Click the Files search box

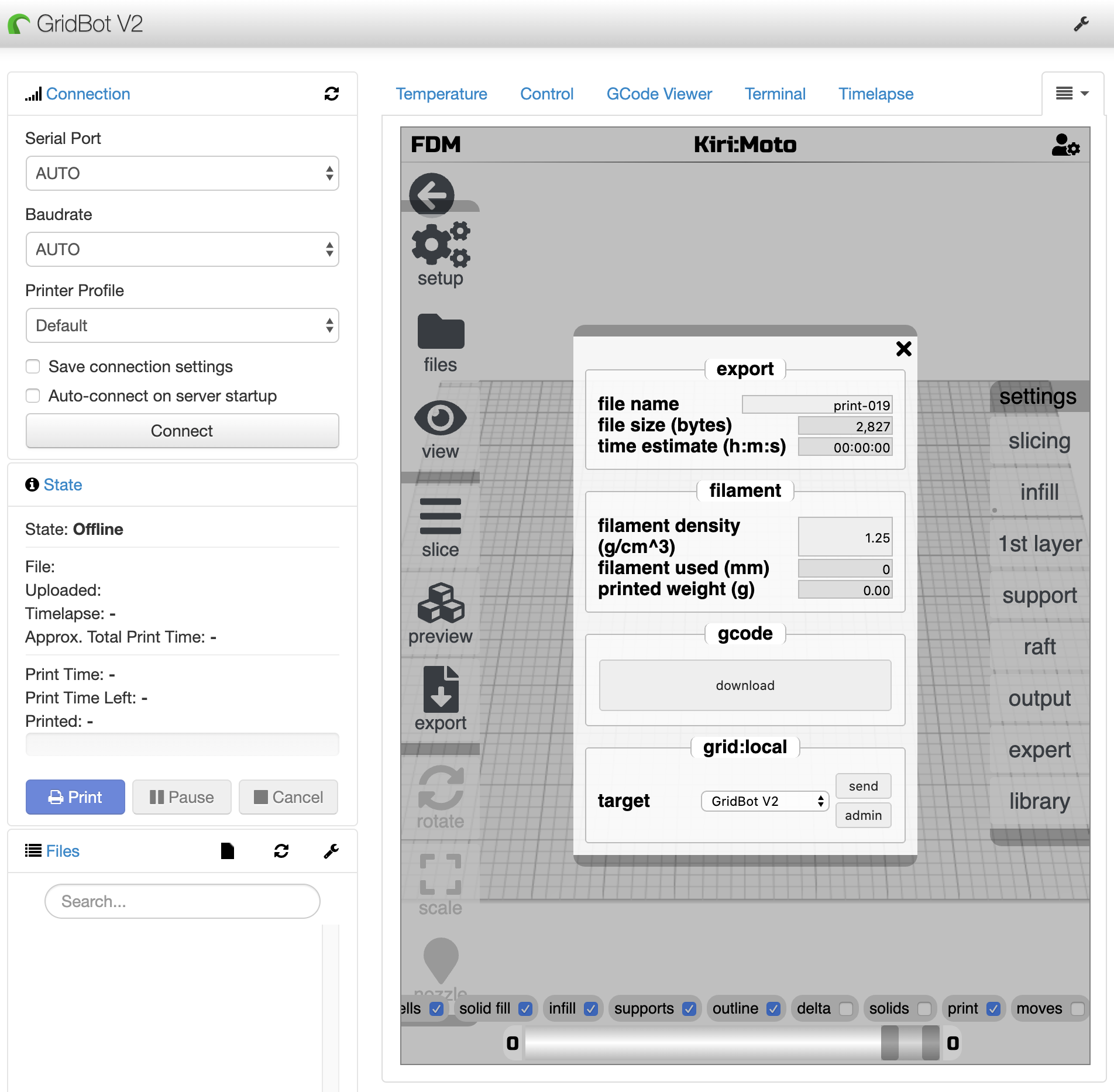click(x=183, y=901)
